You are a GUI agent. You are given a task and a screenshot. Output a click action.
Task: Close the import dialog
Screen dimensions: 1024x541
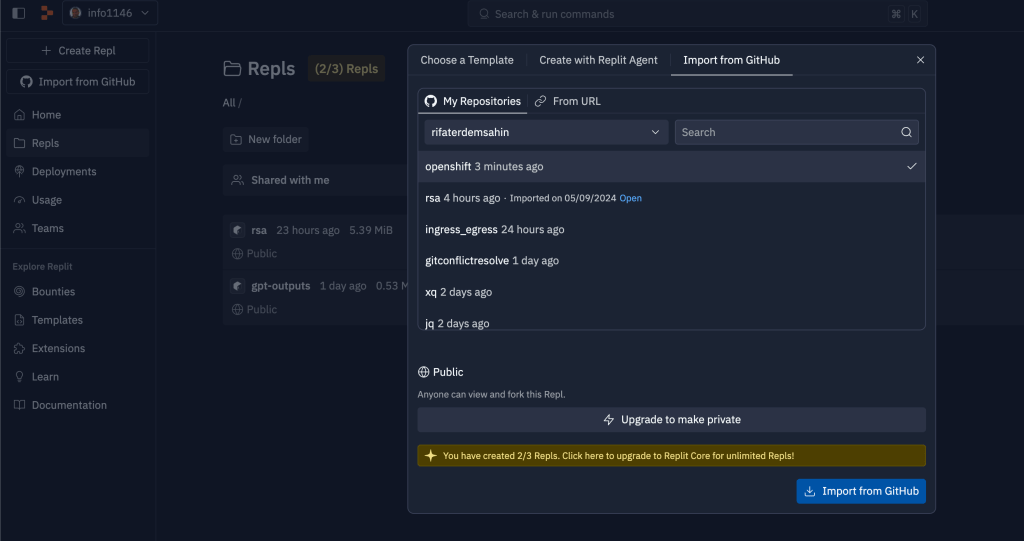[920, 60]
